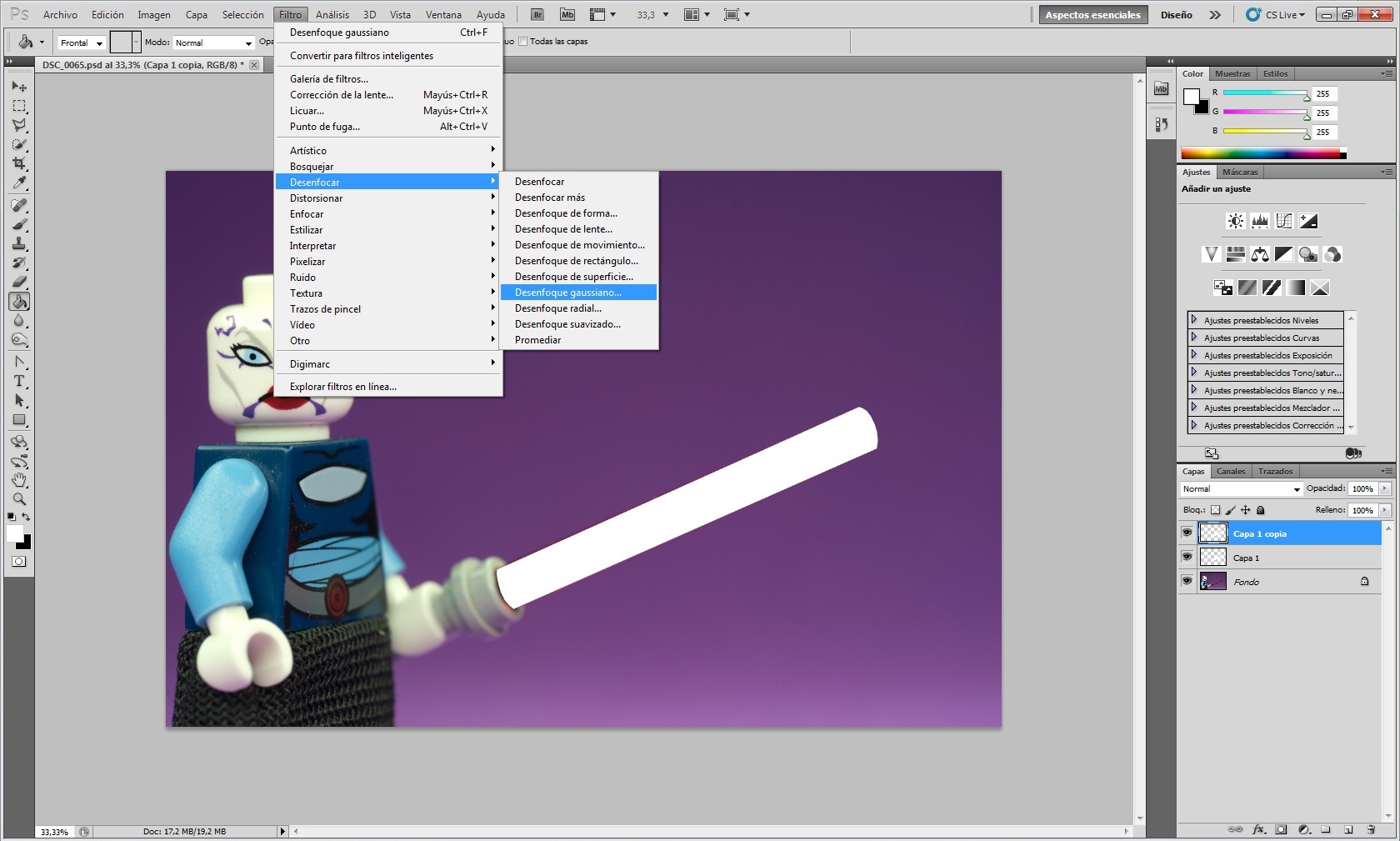Click the Clone Stamp tool
The image size is (1400, 841).
(x=19, y=243)
